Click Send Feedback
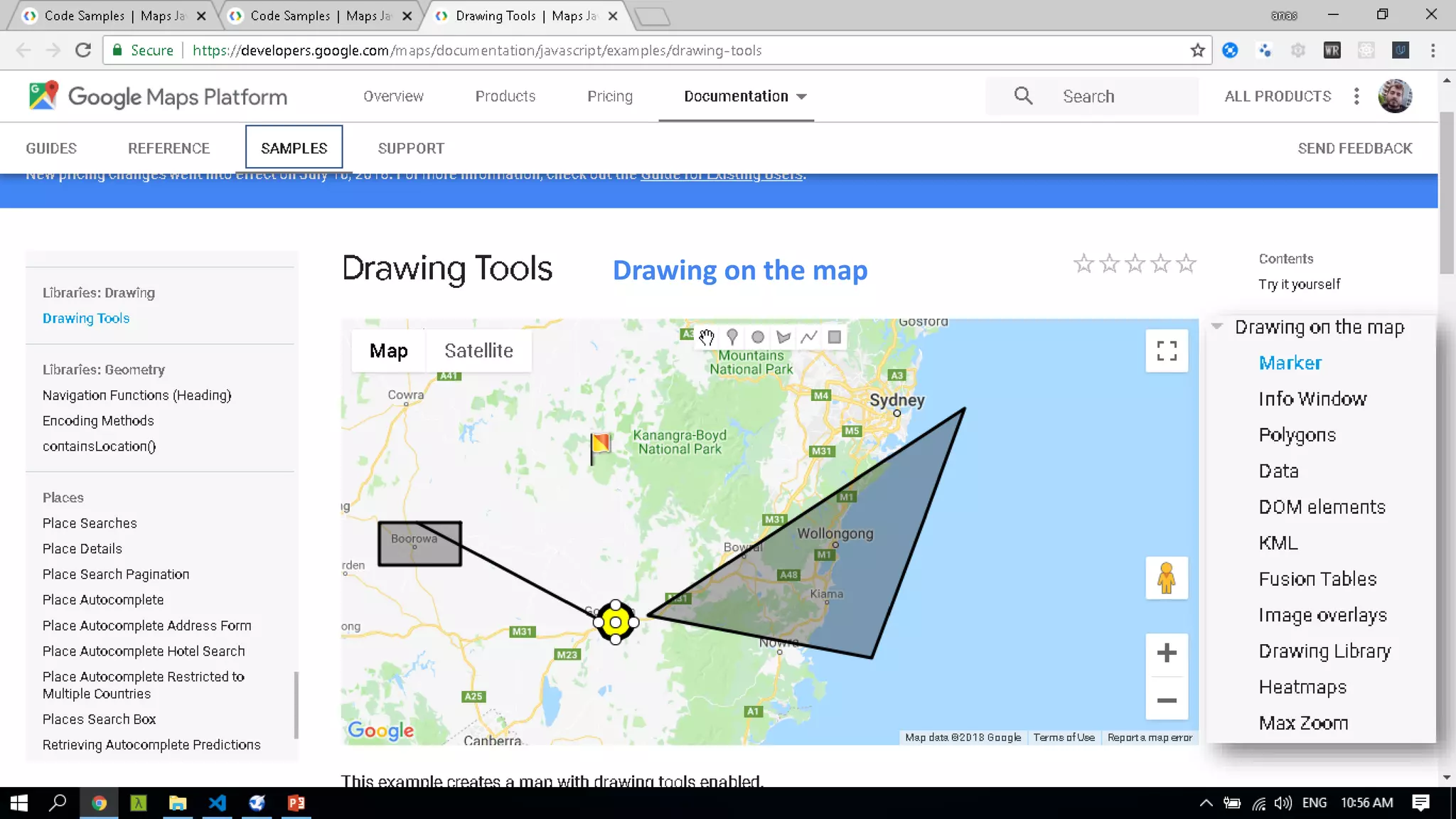Viewport: 1456px width, 819px height. click(1354, 148)
